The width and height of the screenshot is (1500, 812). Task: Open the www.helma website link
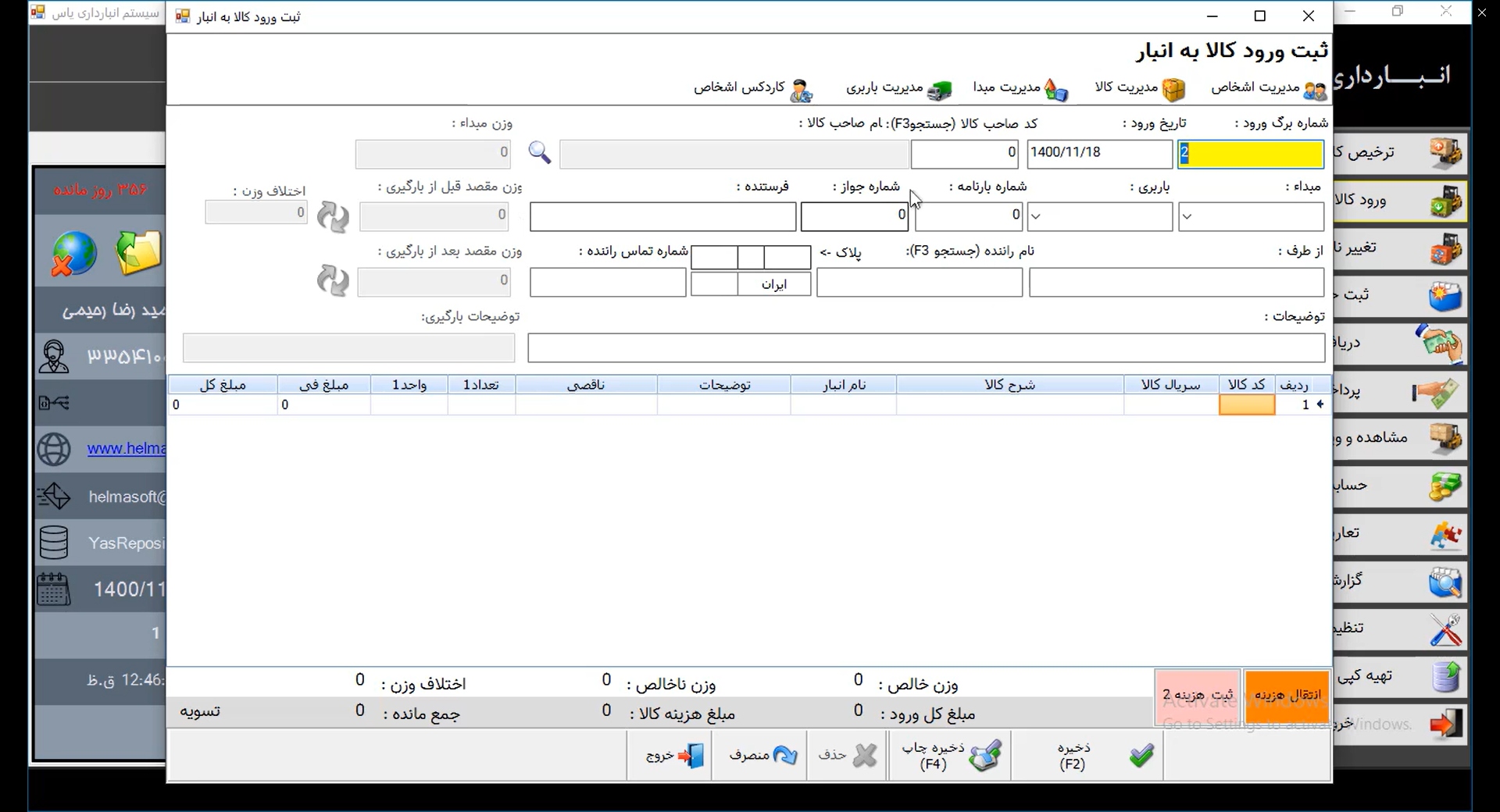point(126,449)
